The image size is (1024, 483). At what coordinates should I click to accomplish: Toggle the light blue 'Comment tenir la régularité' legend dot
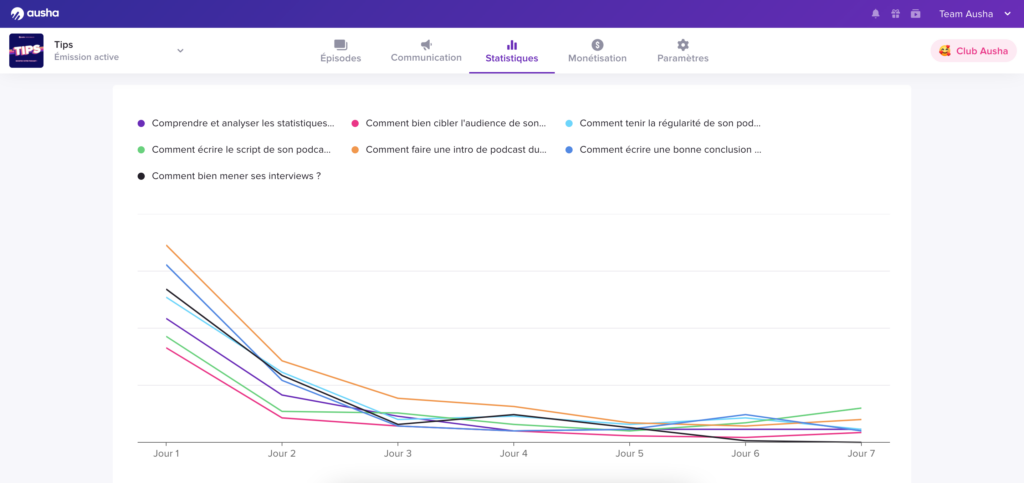pyautogui.click(x=569, y=123)
